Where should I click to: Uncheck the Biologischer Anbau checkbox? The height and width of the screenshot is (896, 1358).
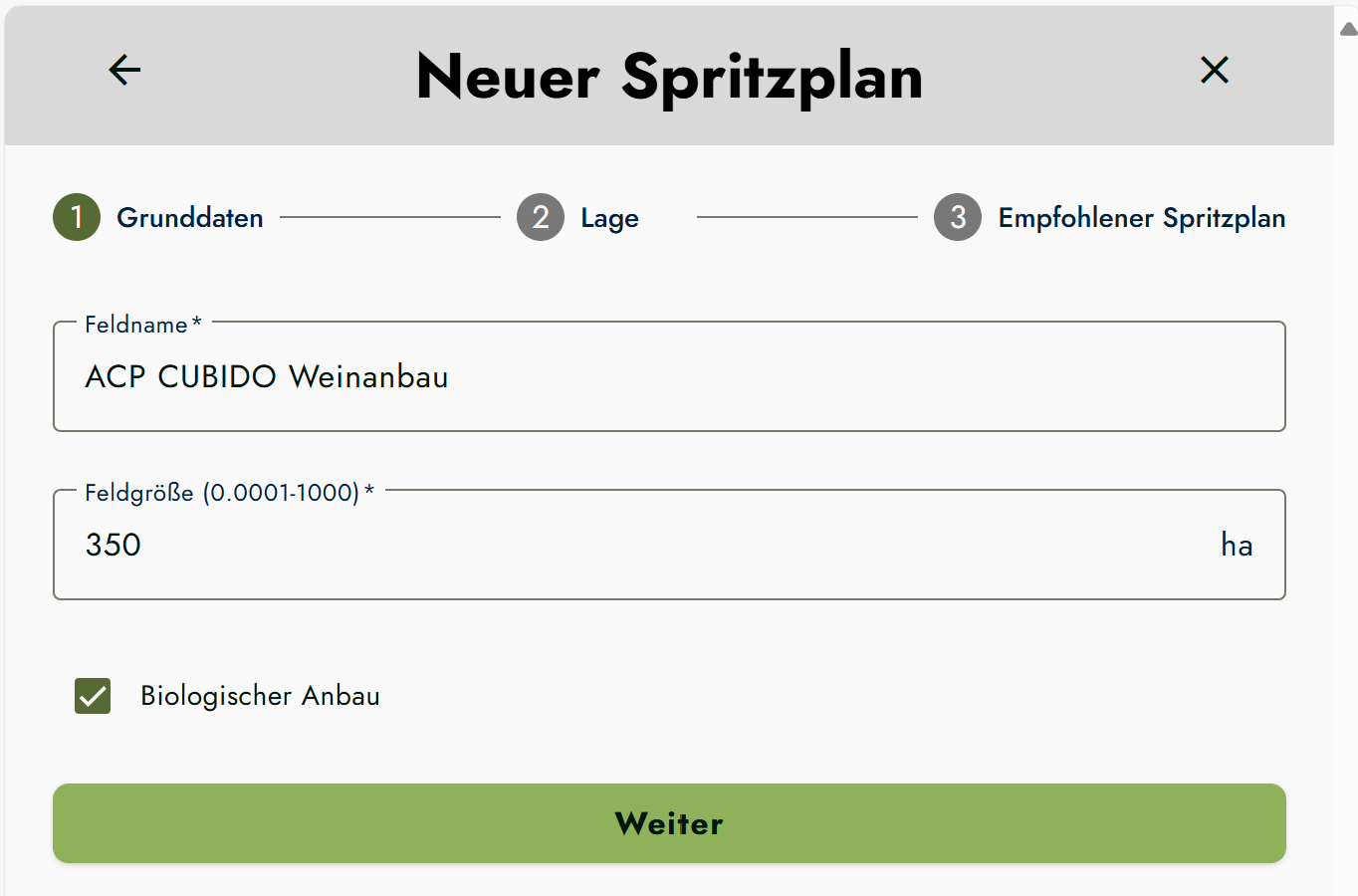pyautogui.click(x=93, y=696)
